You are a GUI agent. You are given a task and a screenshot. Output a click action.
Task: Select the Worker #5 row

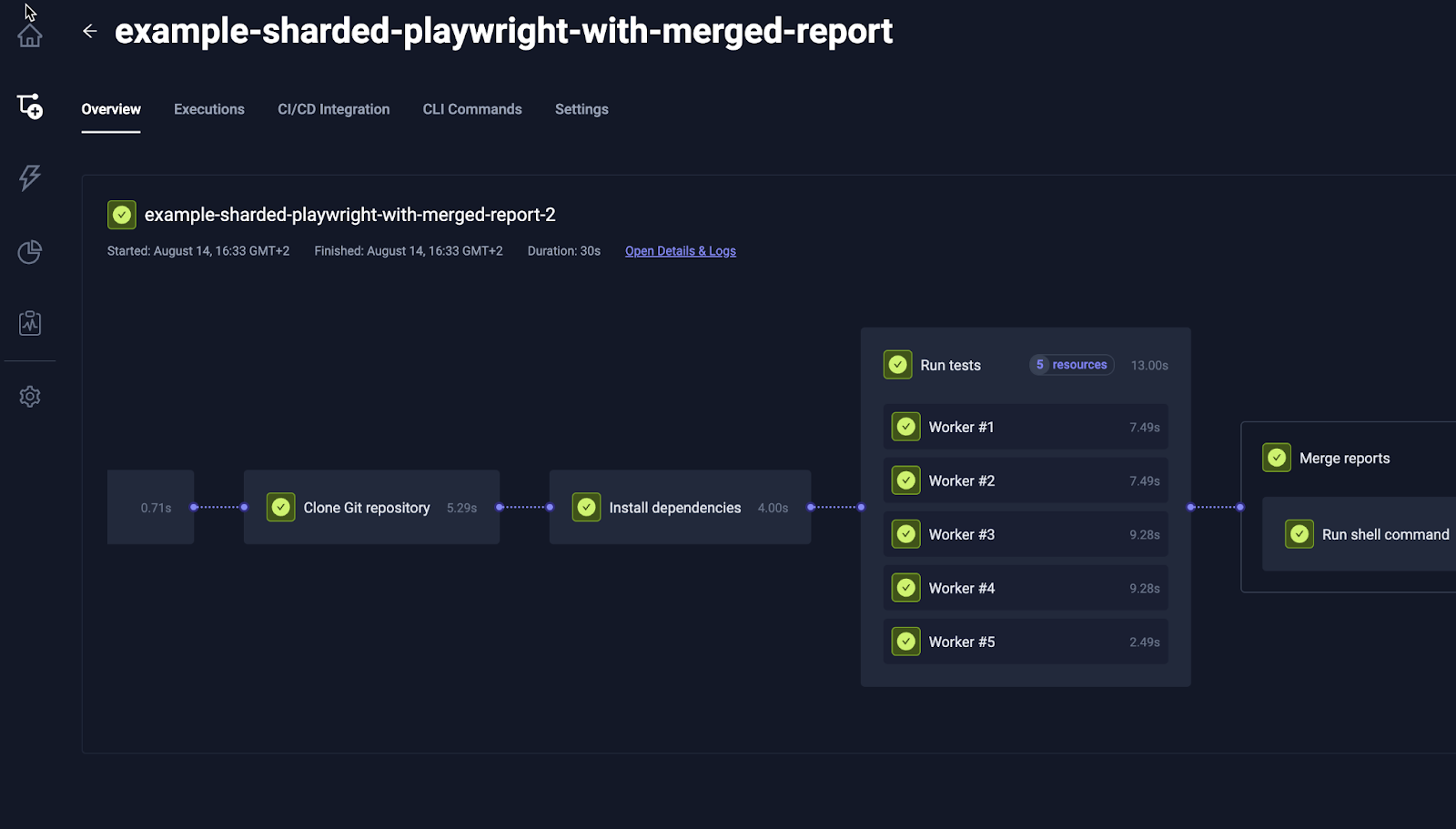pyautogui.click(x=1026, y=642)
